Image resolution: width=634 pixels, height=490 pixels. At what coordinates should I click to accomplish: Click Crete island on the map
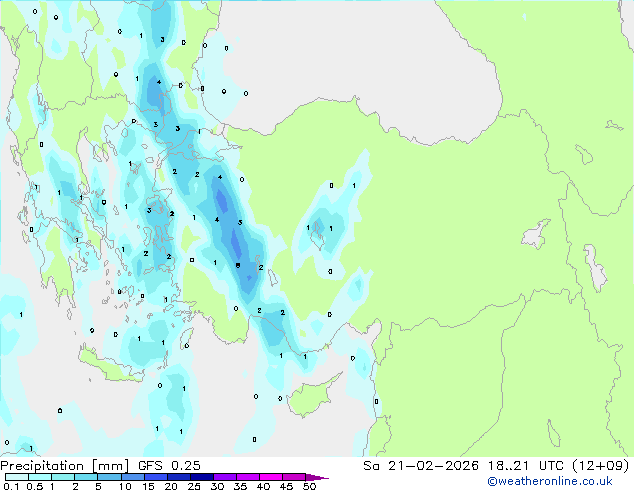109,366
